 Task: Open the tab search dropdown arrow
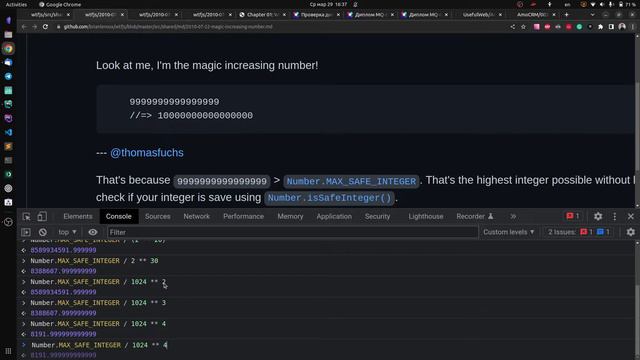[592, 15]
